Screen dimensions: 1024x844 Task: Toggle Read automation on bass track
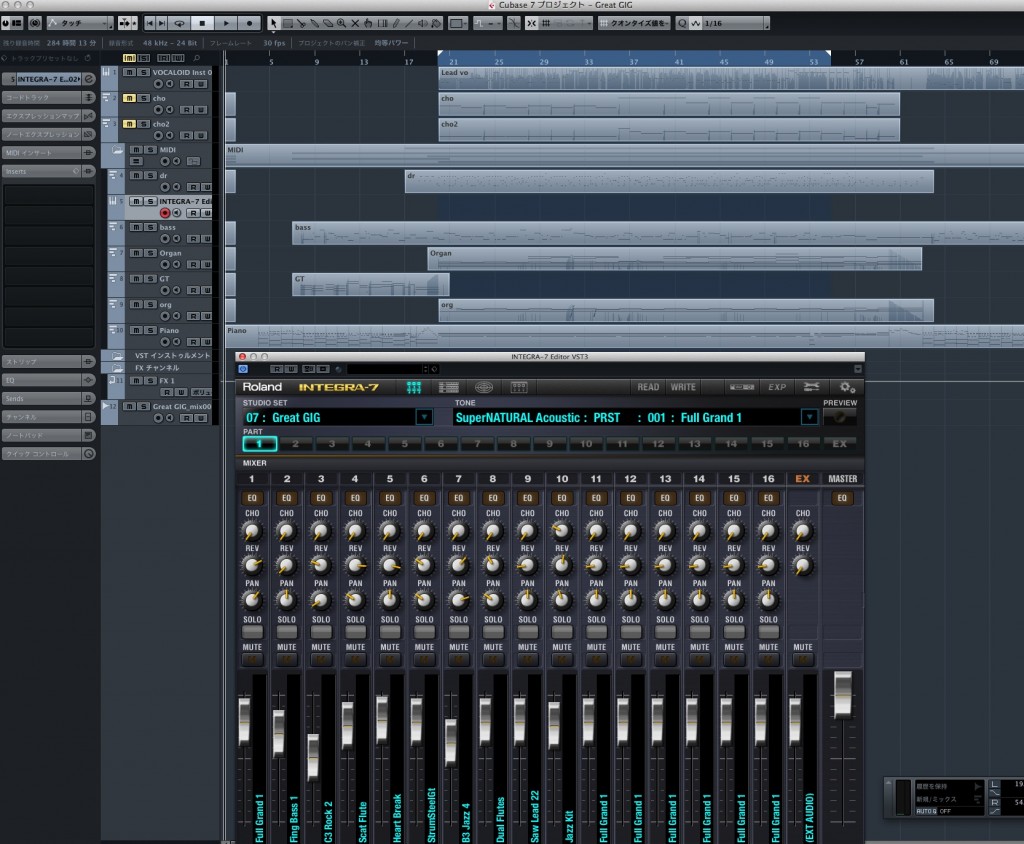[x=193, y=238]
